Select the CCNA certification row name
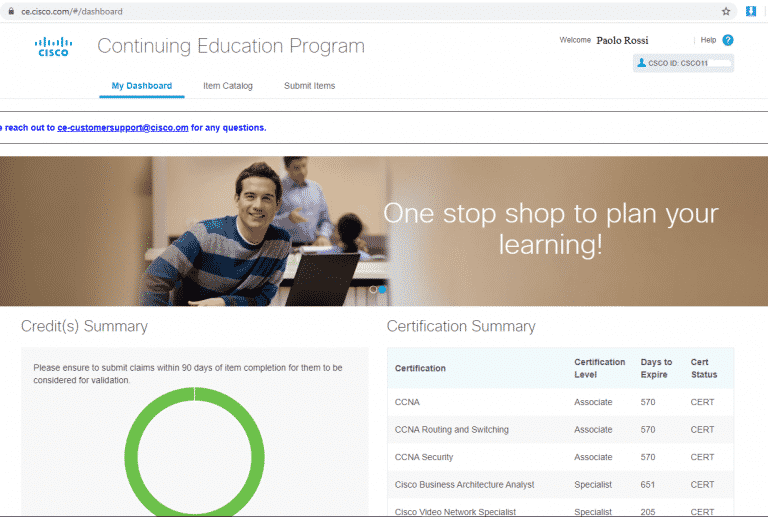 click(x=407, y=402)
